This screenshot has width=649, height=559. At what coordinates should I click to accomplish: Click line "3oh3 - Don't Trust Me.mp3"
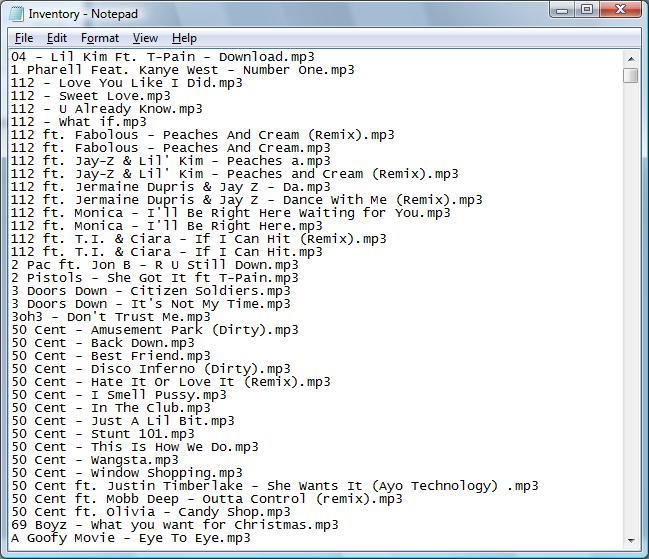111,317
